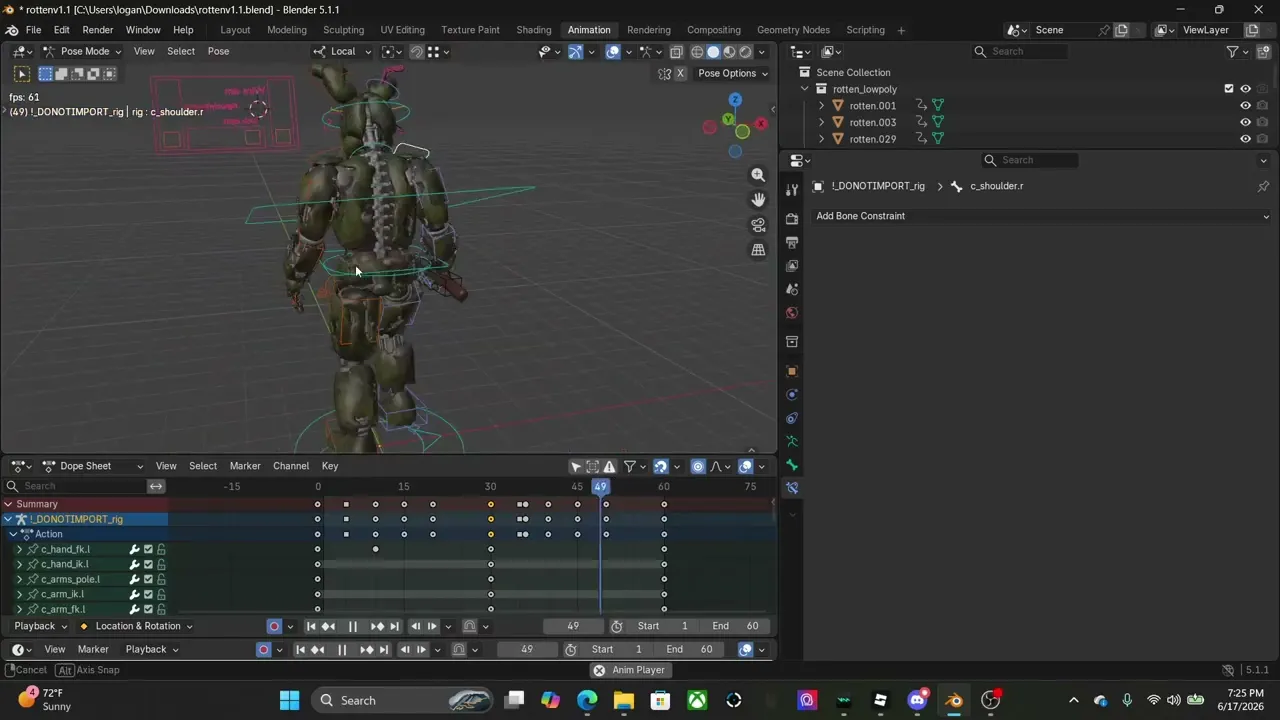Expand the c_hand_ik.l channel
This screenshot has width=1280, height=720.
point(19,564)
